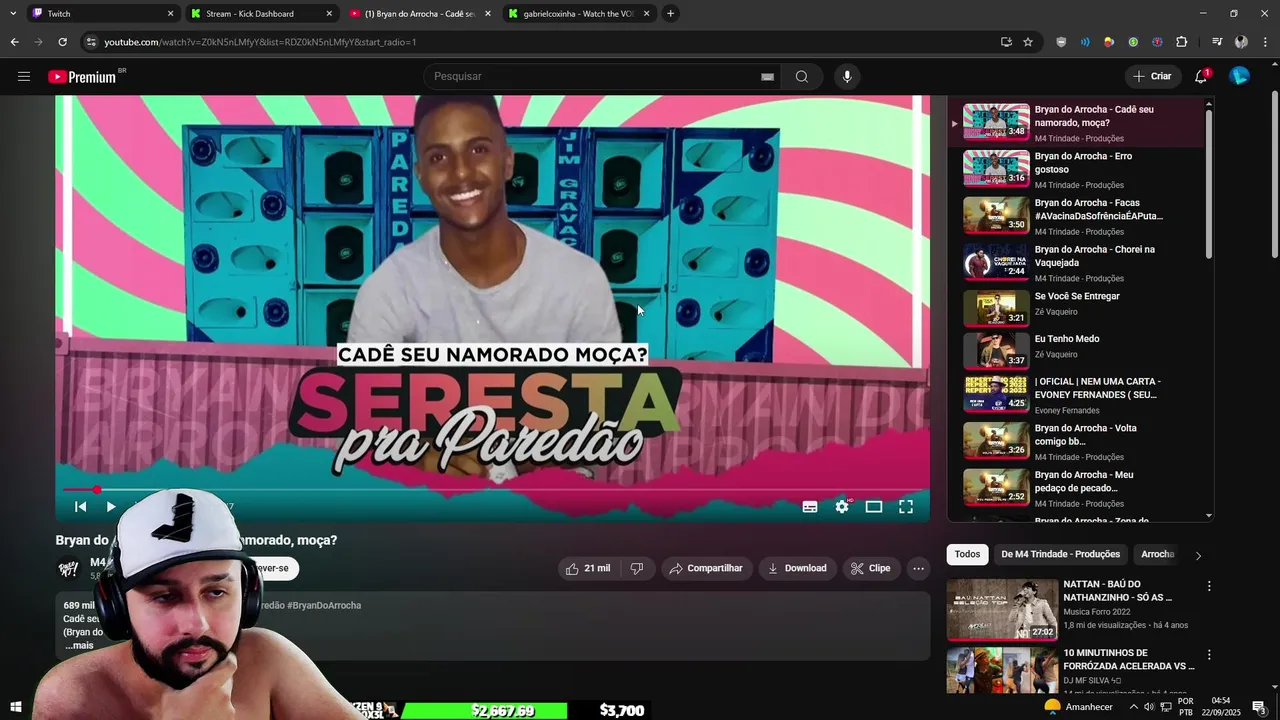This screenshot has width=1280, height=720.
Task: Open the shield ad blocker extension
Action: [1061, 42]
